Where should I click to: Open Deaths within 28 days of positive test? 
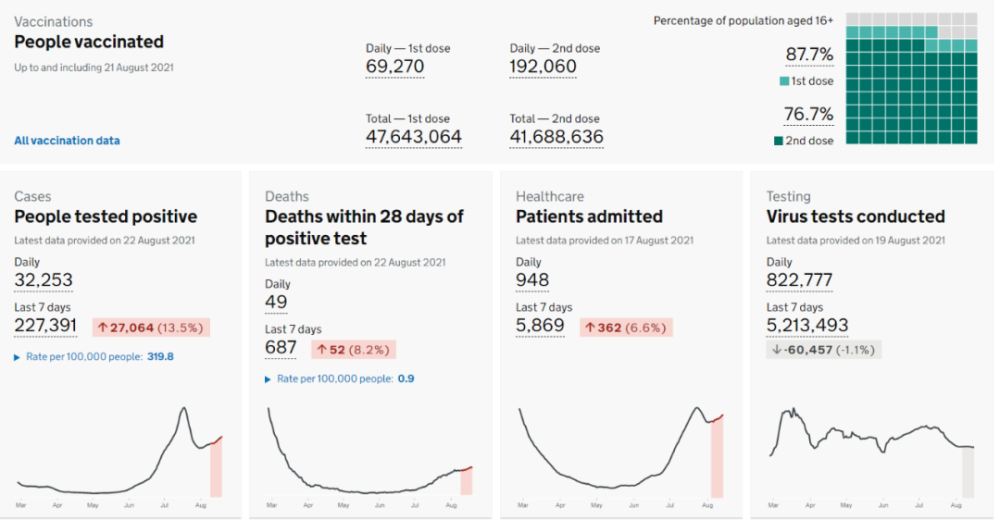click(x=364, y=227)
